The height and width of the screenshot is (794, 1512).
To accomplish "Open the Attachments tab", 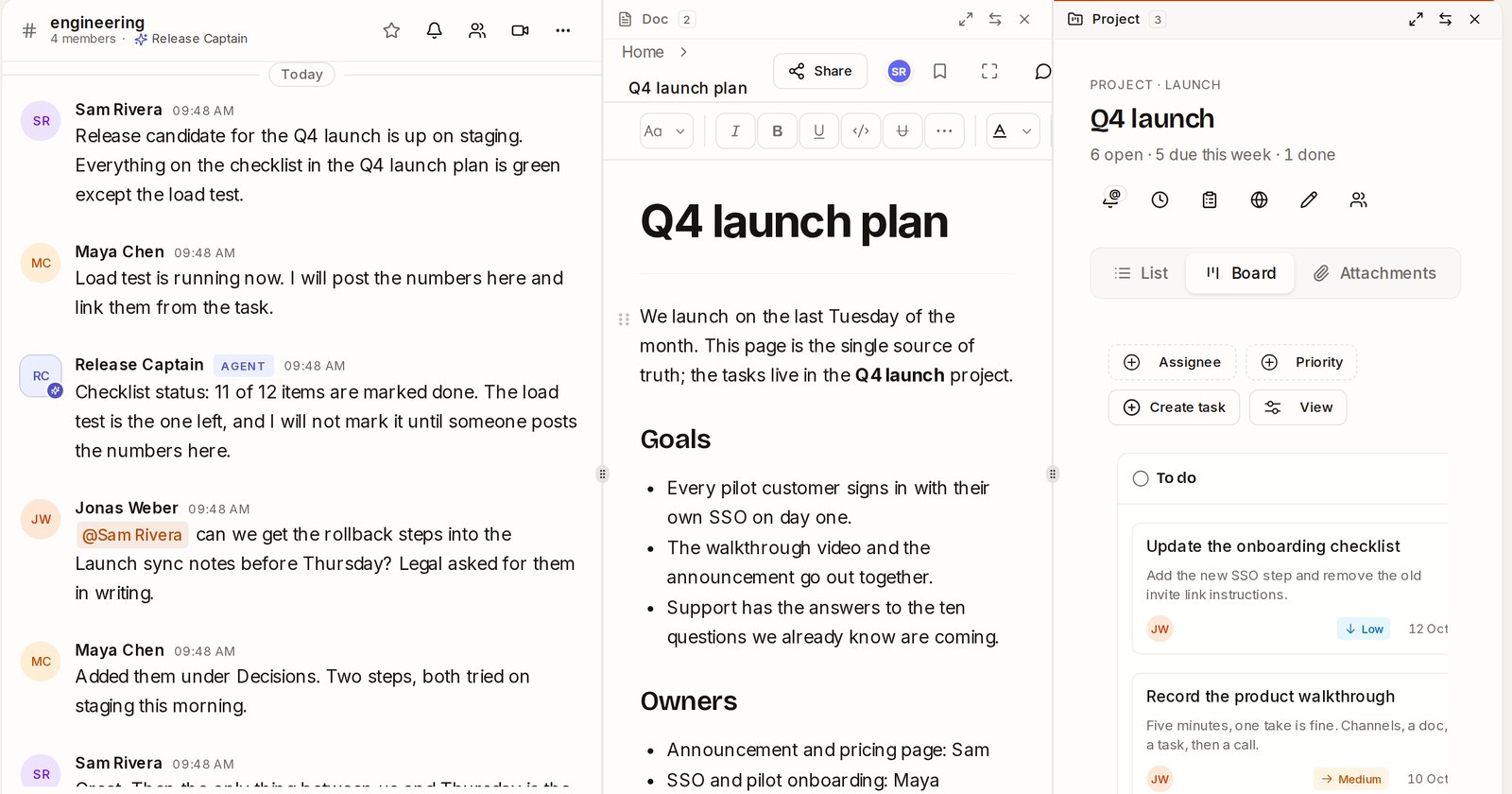I will (1375, 273).
